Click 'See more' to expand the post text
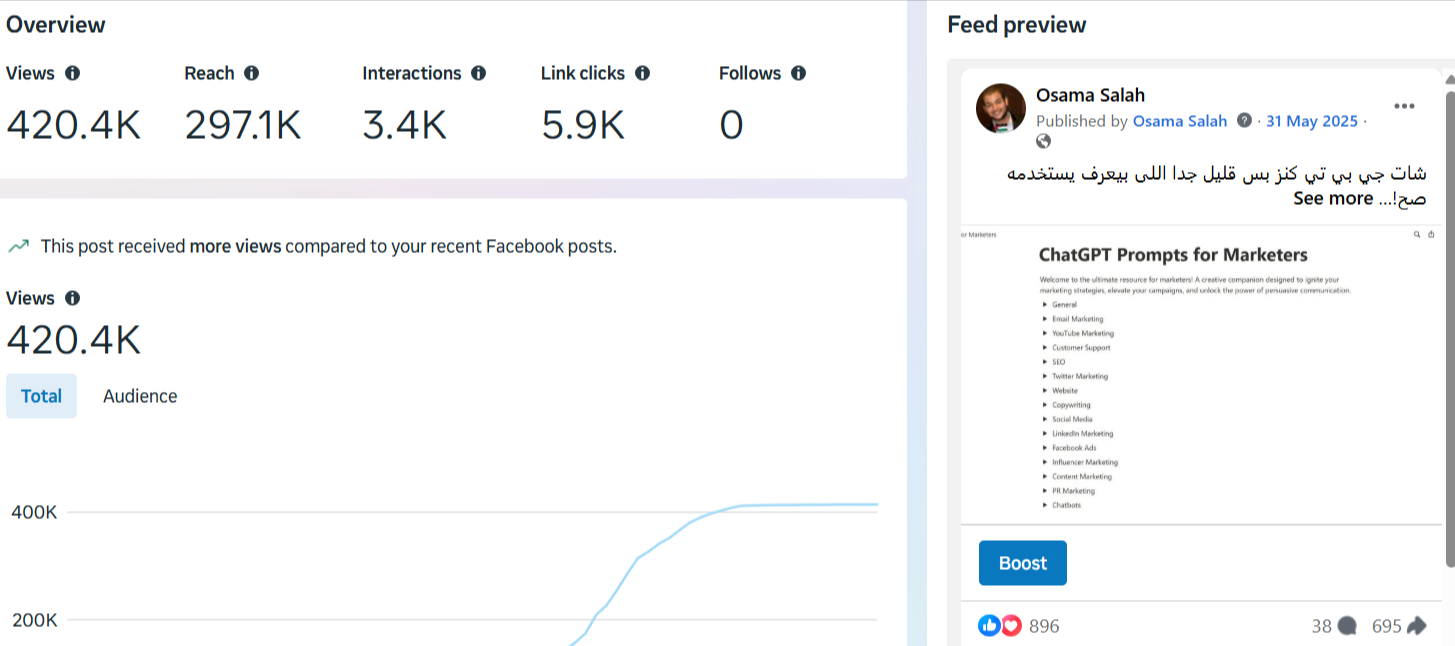 click(1333, 198)
